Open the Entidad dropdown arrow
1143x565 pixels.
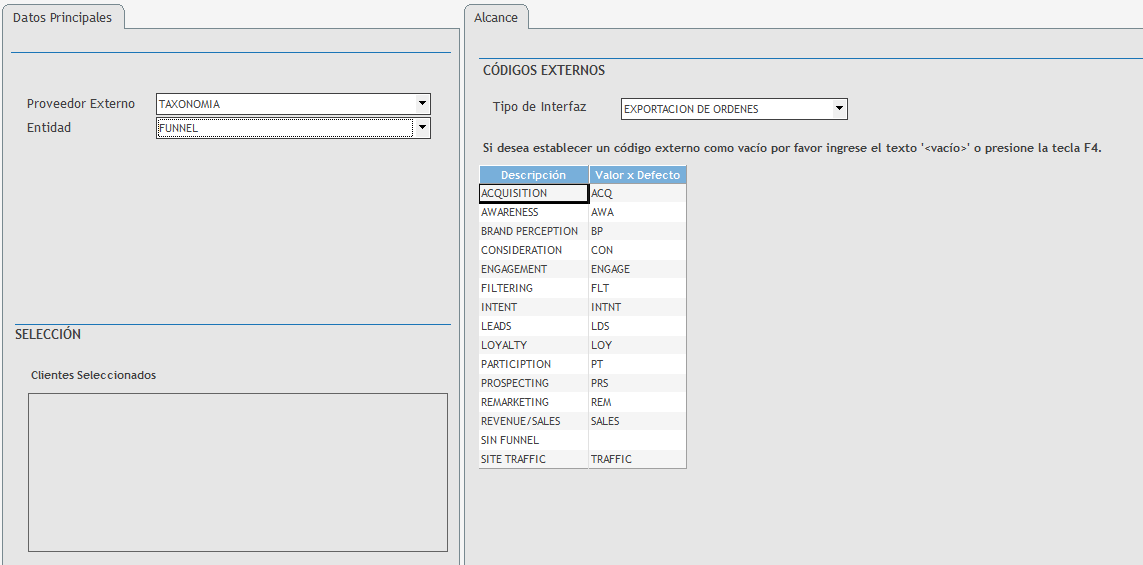[423, 127]
